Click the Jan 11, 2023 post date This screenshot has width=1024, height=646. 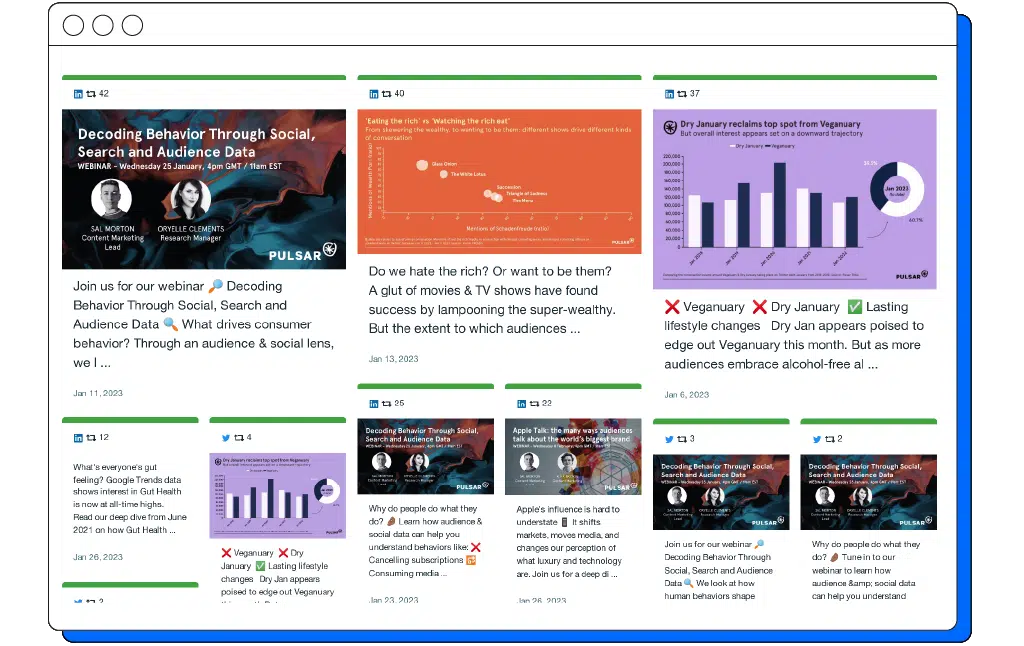[98, 393]
